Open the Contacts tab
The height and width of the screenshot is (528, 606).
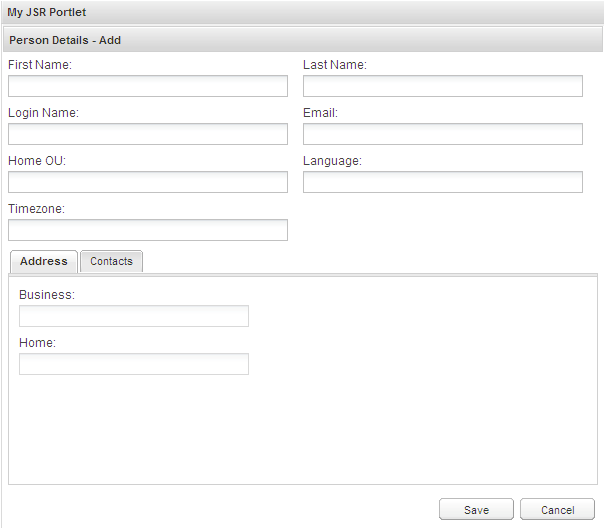pos(111,261)
